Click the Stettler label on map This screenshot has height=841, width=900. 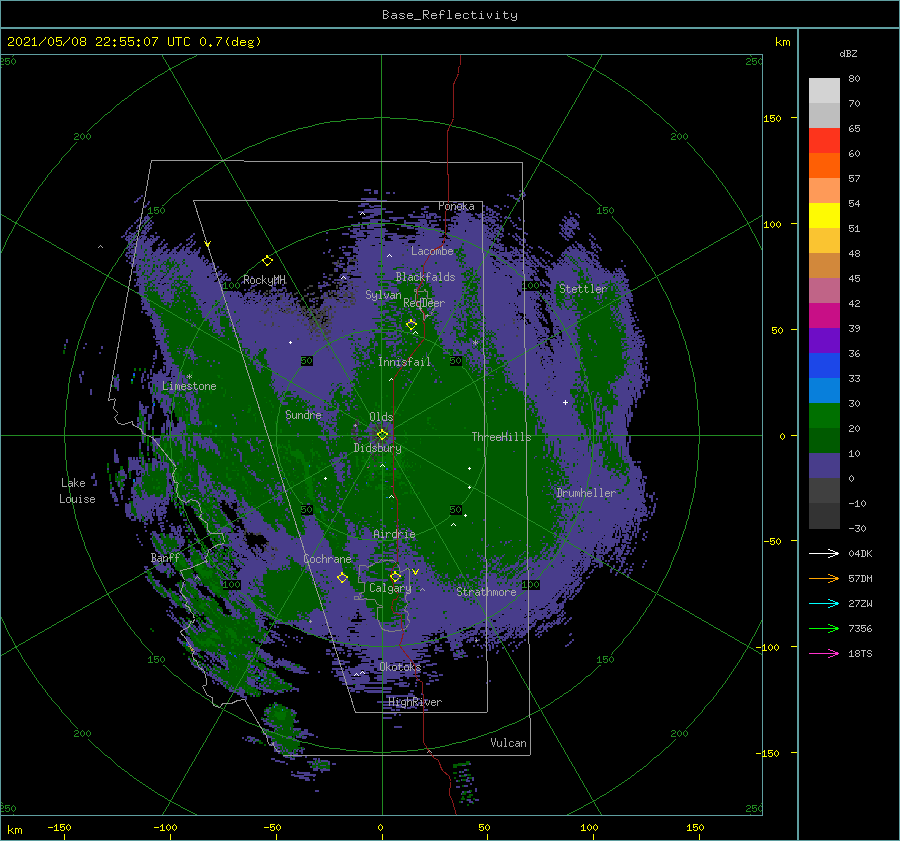click(x=583, y=289)
